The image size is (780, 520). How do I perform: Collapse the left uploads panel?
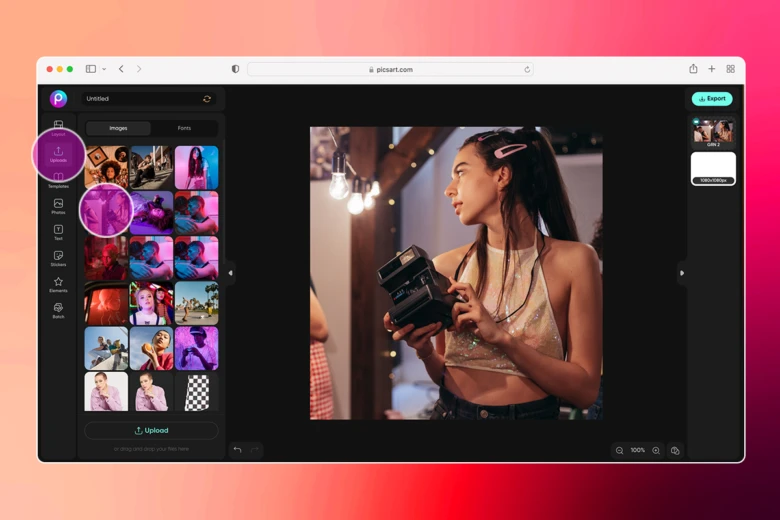tap(230, 273)
